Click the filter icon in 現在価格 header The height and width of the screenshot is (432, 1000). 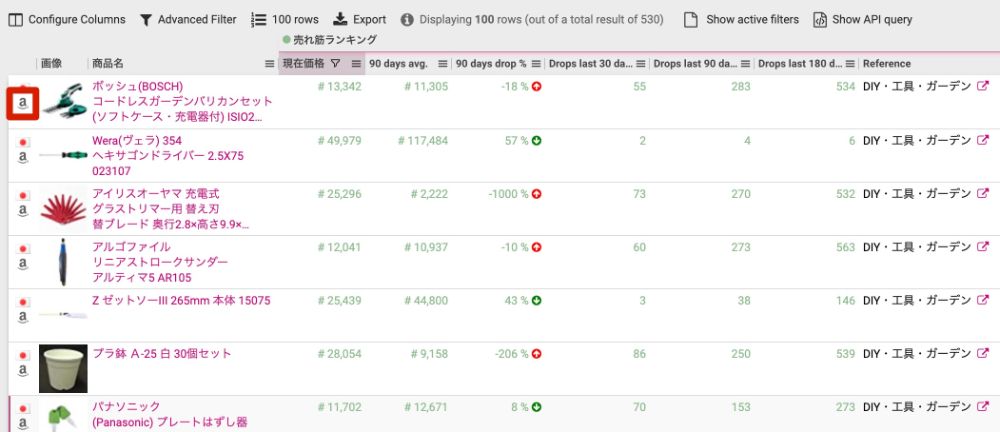coord(335,63)
